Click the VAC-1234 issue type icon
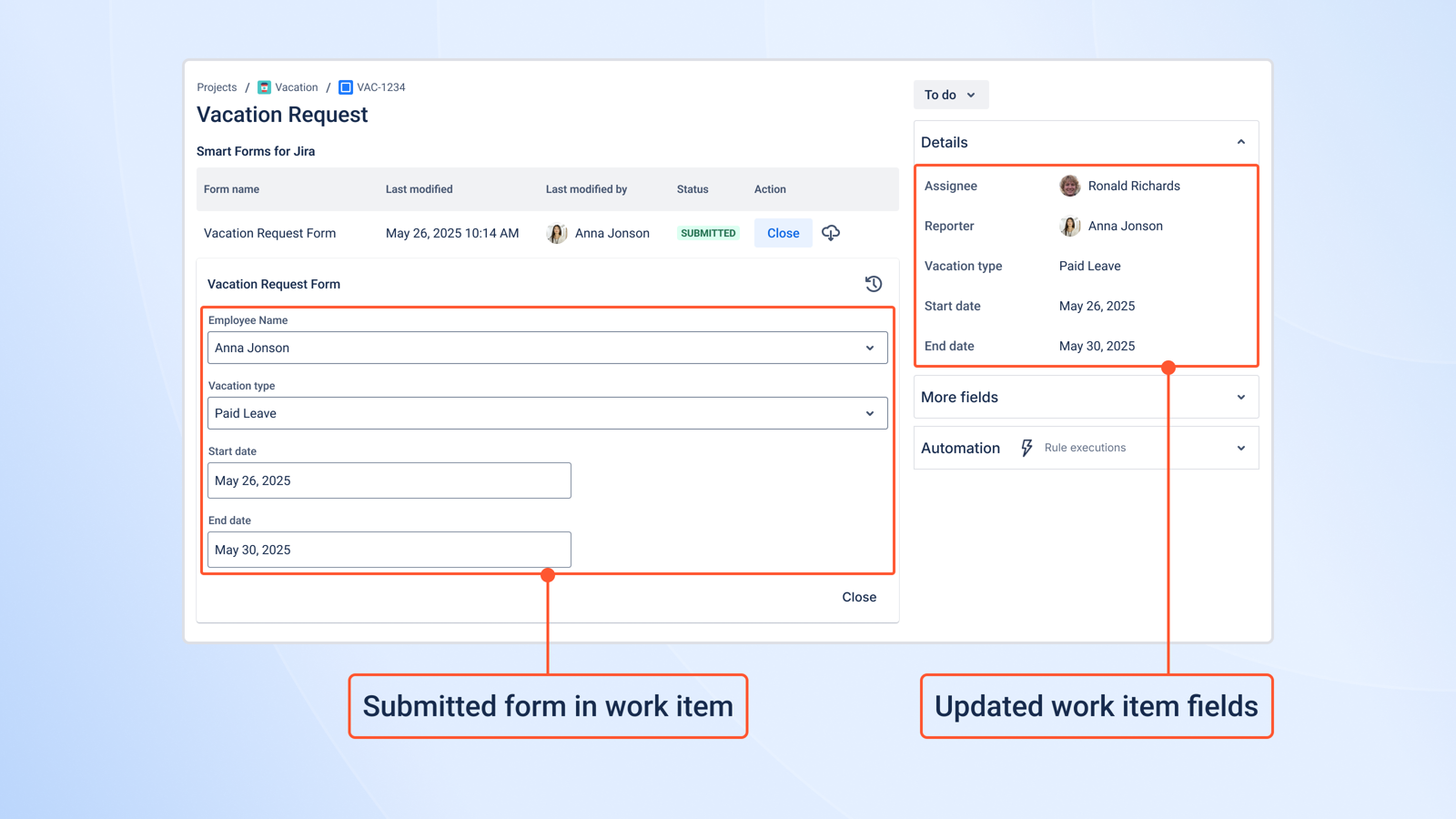Viewport: 1456px width, 819px height. pyautogui.click(x=346, y=87)
